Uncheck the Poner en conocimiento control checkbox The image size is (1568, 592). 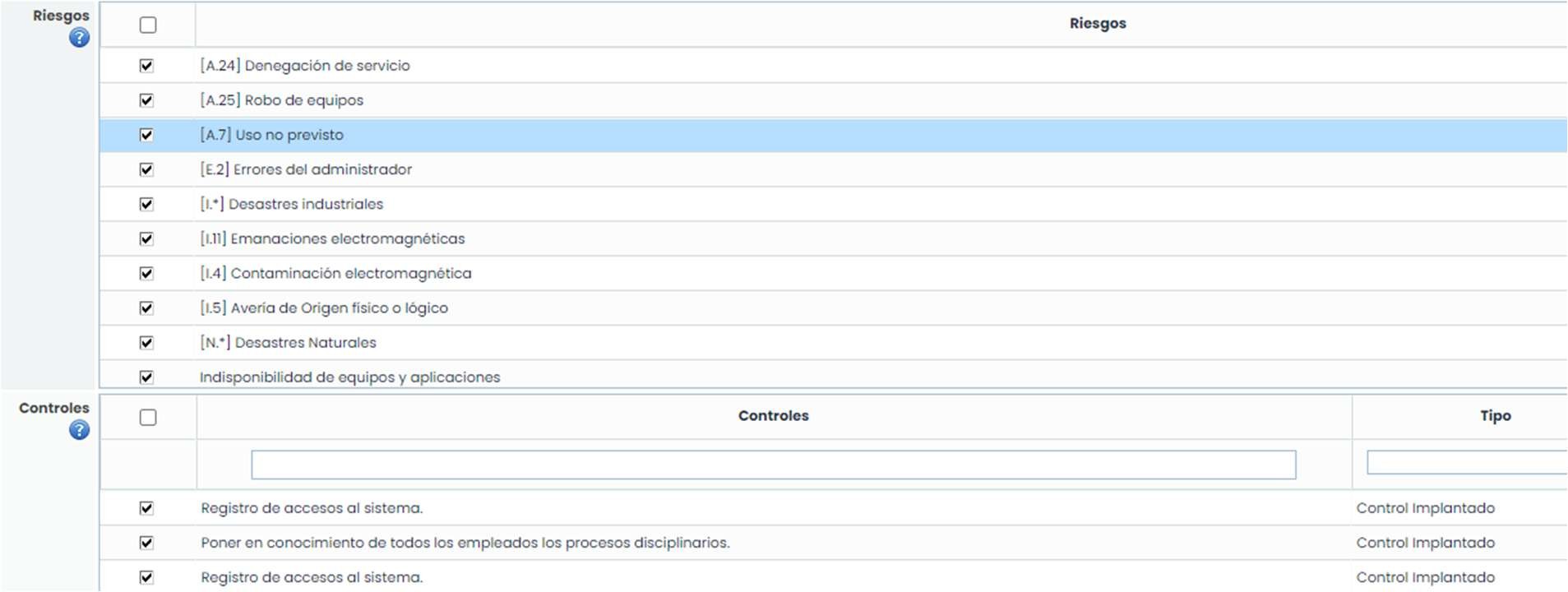(146, 543)
